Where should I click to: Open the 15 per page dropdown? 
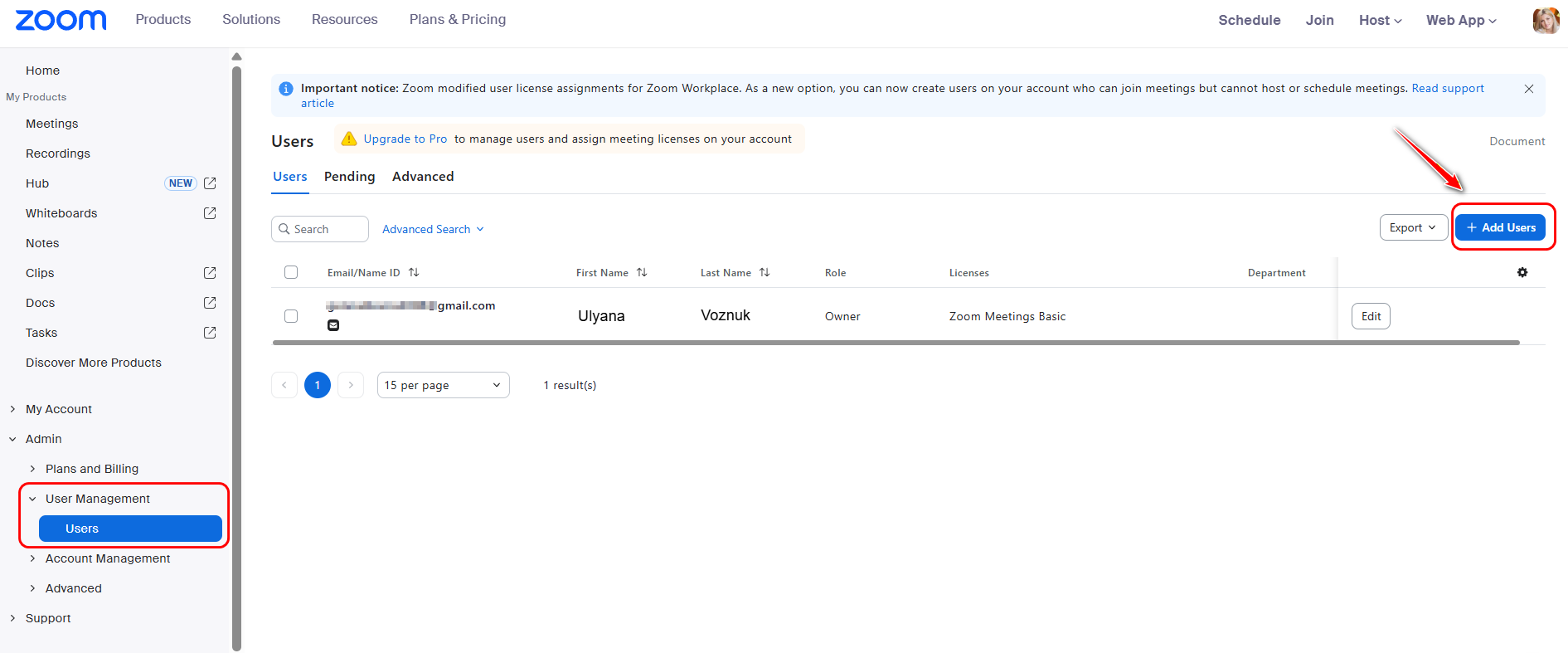pyautogui.click(x=443, y=385)
